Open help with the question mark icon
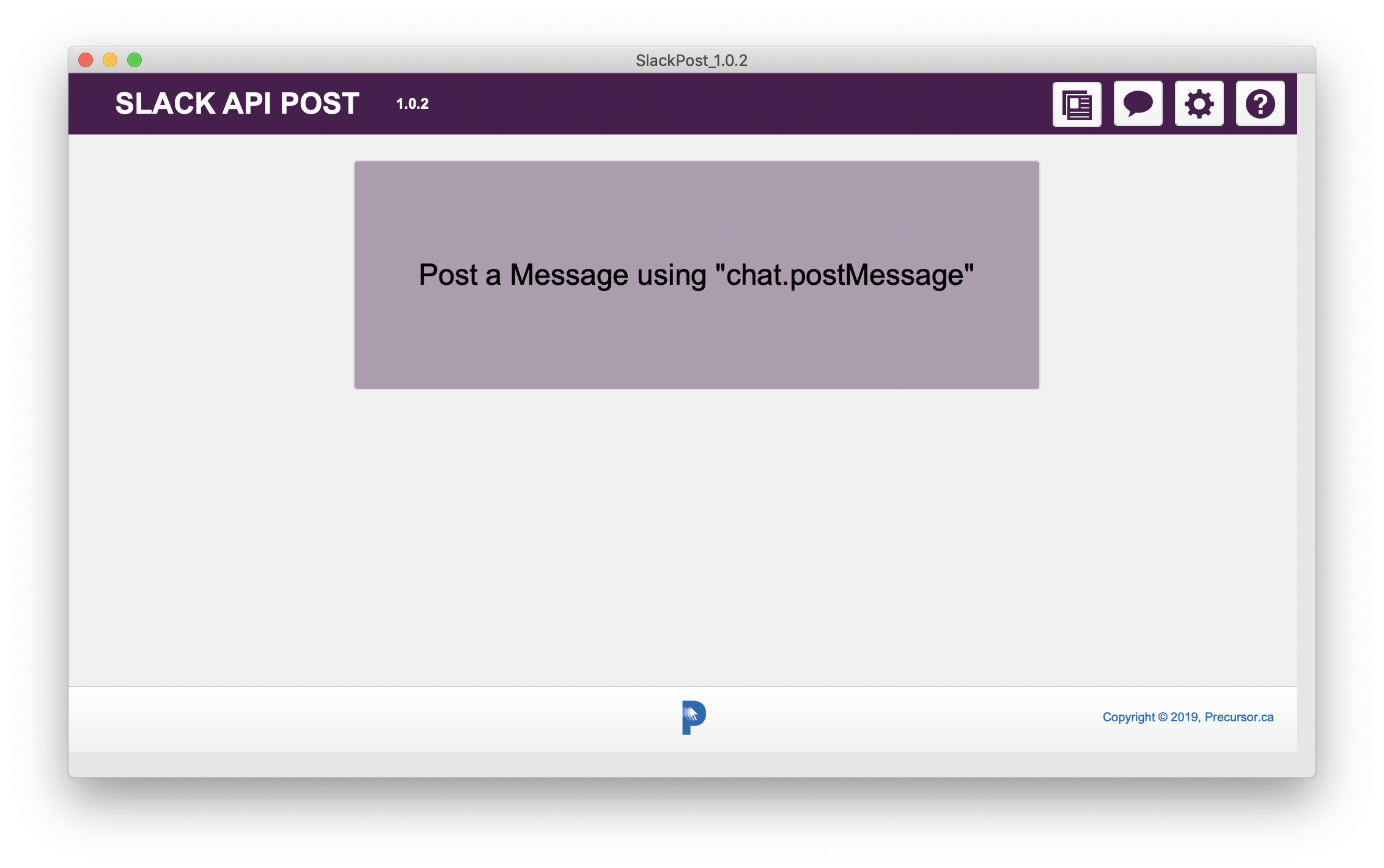 pyautogui.click(x=1260, y=104)
